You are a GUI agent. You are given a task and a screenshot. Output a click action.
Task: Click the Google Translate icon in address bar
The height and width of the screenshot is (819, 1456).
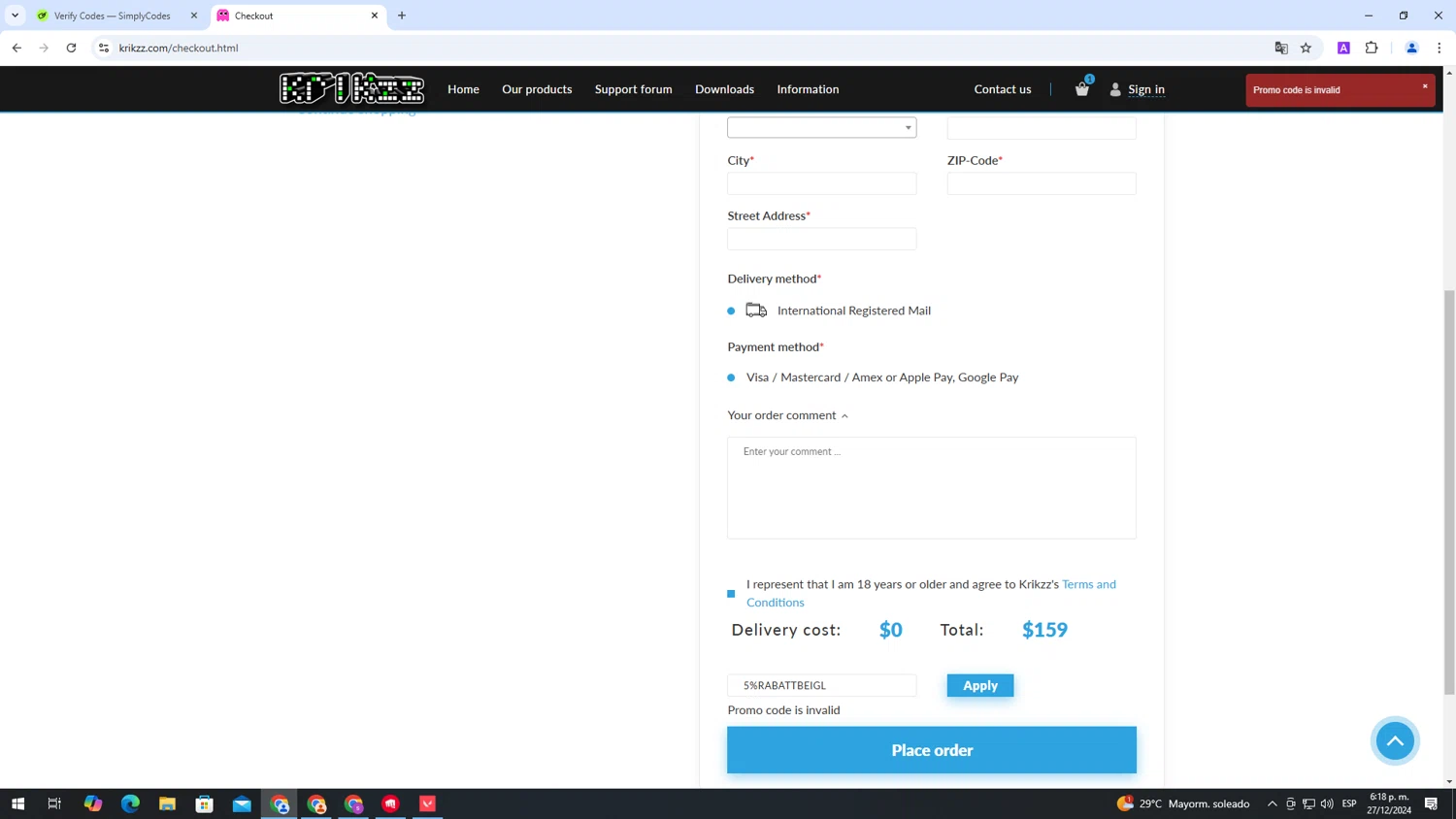(x=1281, y=48)
